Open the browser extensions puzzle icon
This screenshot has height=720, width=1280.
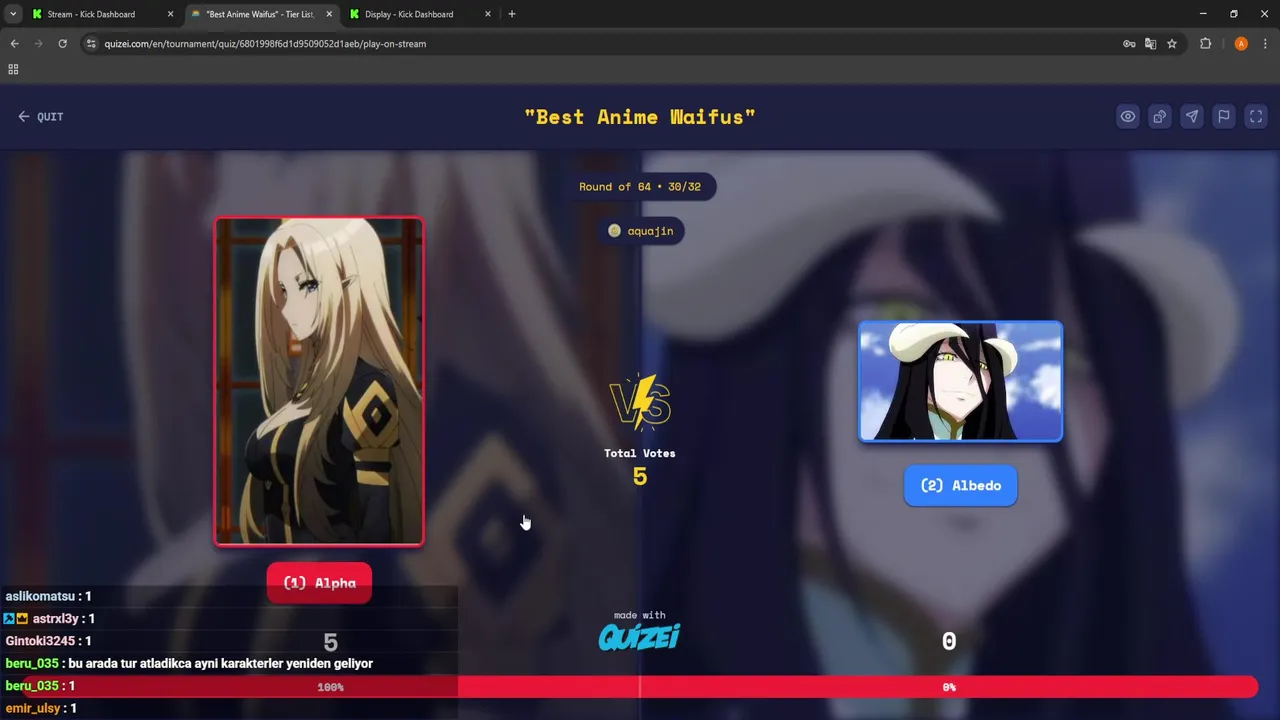pyautogui.click(x=1205, y=44)
